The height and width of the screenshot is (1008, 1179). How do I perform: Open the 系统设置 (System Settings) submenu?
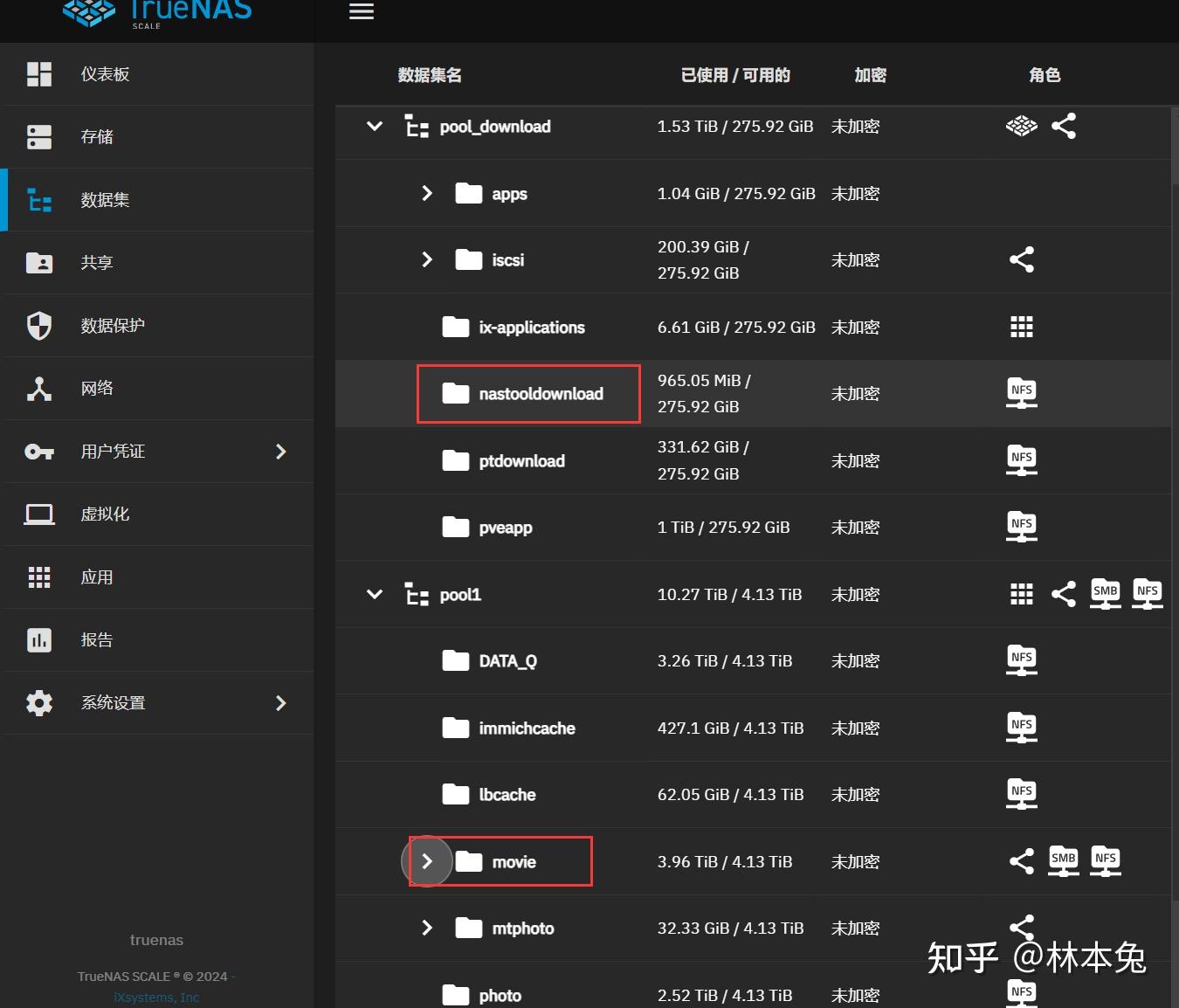click(280, 702)
